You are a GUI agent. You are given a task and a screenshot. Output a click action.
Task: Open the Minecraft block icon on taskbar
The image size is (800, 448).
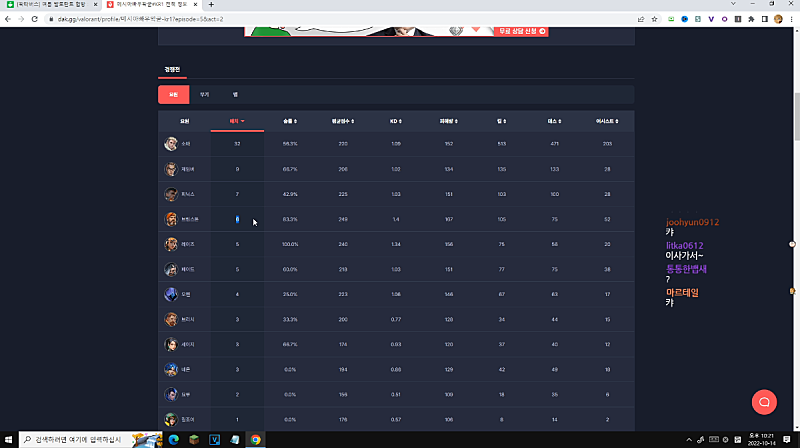click(x=194, y=439)
